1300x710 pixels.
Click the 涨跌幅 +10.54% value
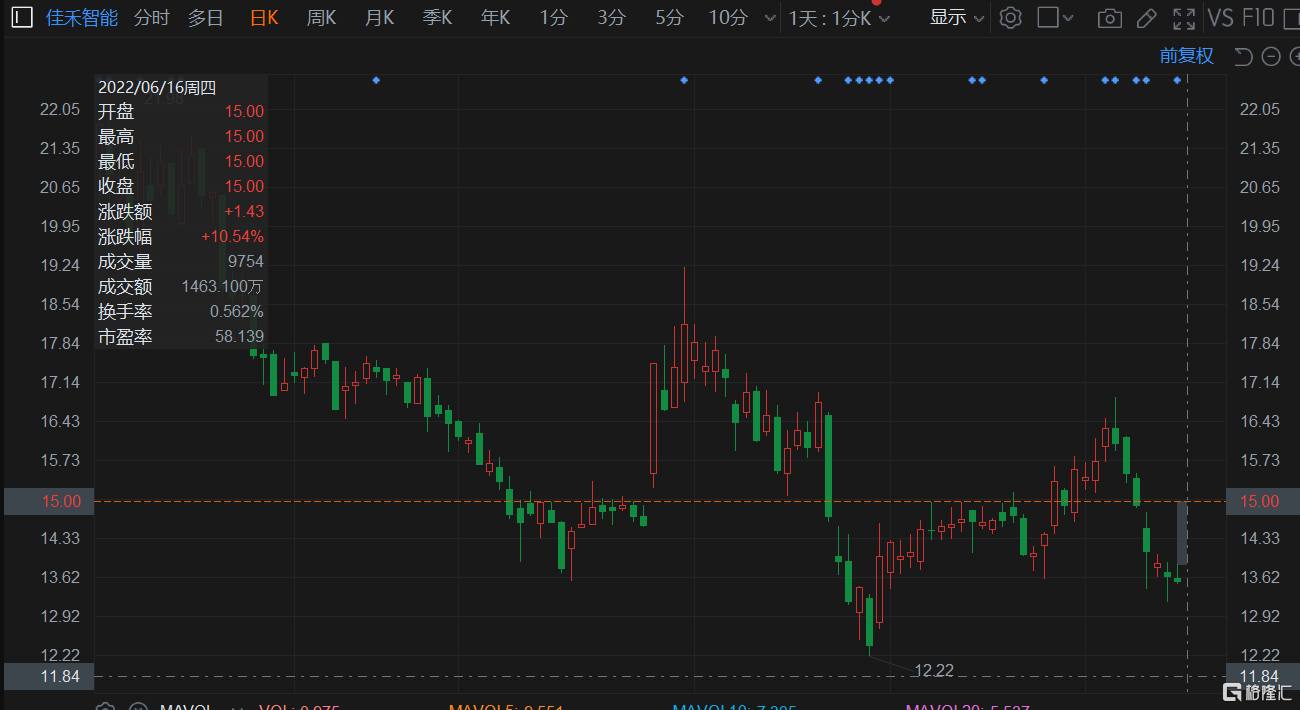pos(232,237)
